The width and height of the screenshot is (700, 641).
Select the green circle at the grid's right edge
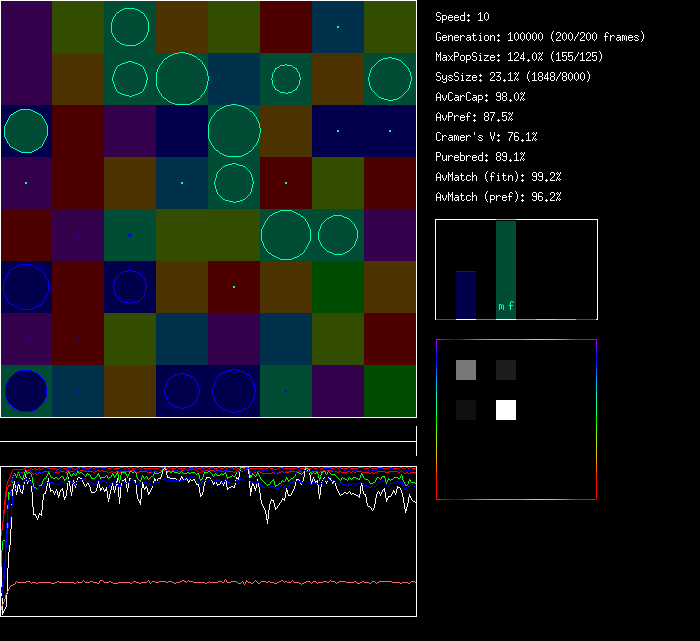[x=389, y=78]
